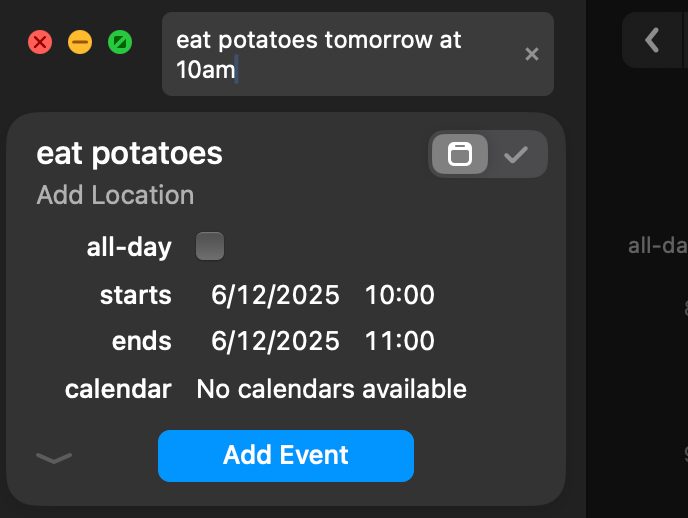Change the end time 11:00

coord(399,341)
